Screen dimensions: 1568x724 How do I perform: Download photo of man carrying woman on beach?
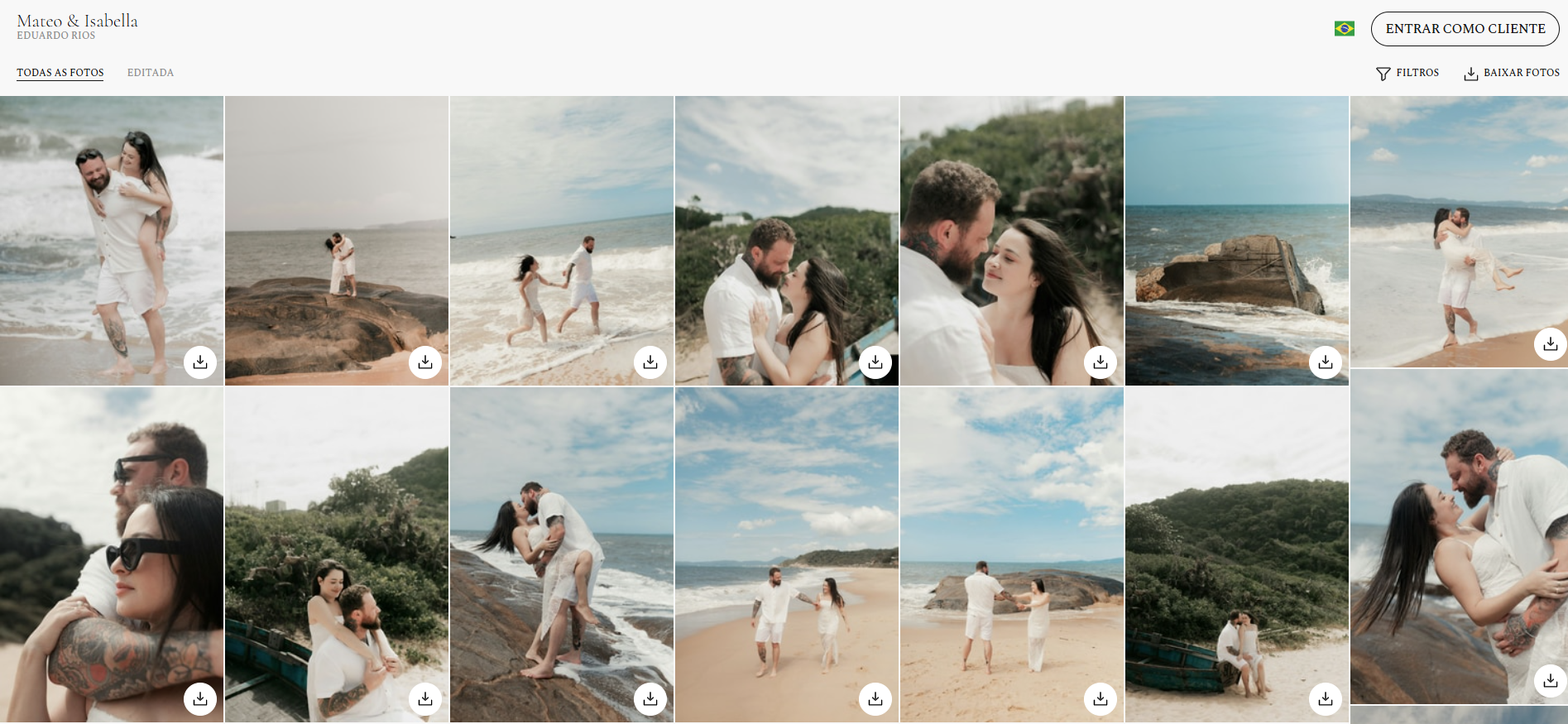(1550, 344)
